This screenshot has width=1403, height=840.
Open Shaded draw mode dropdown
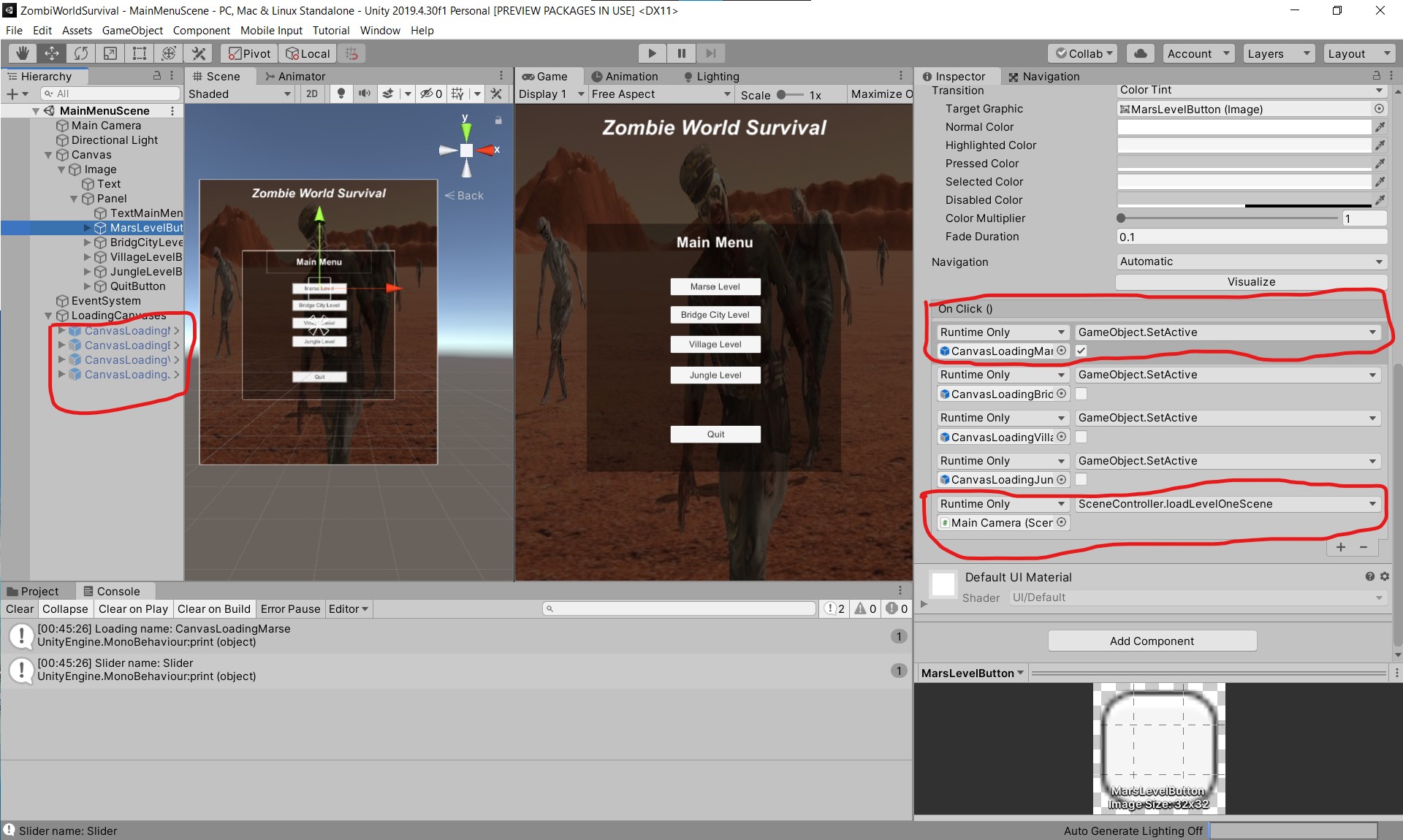(x=240, y=93)
